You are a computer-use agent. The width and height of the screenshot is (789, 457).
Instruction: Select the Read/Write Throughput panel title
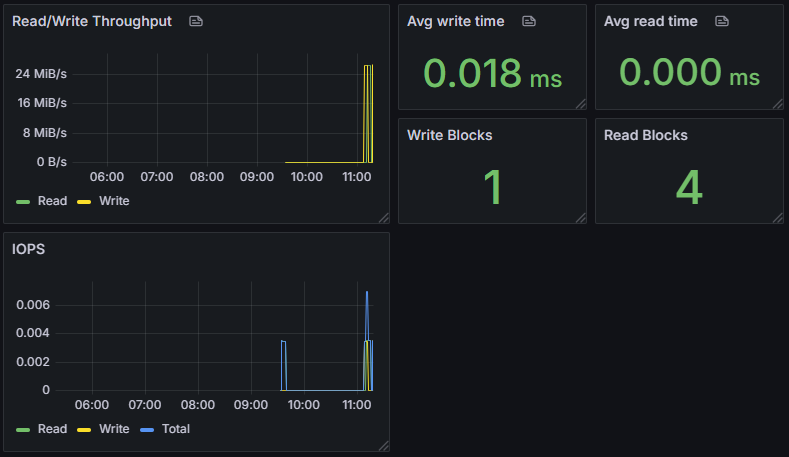[x=91, y=21]
